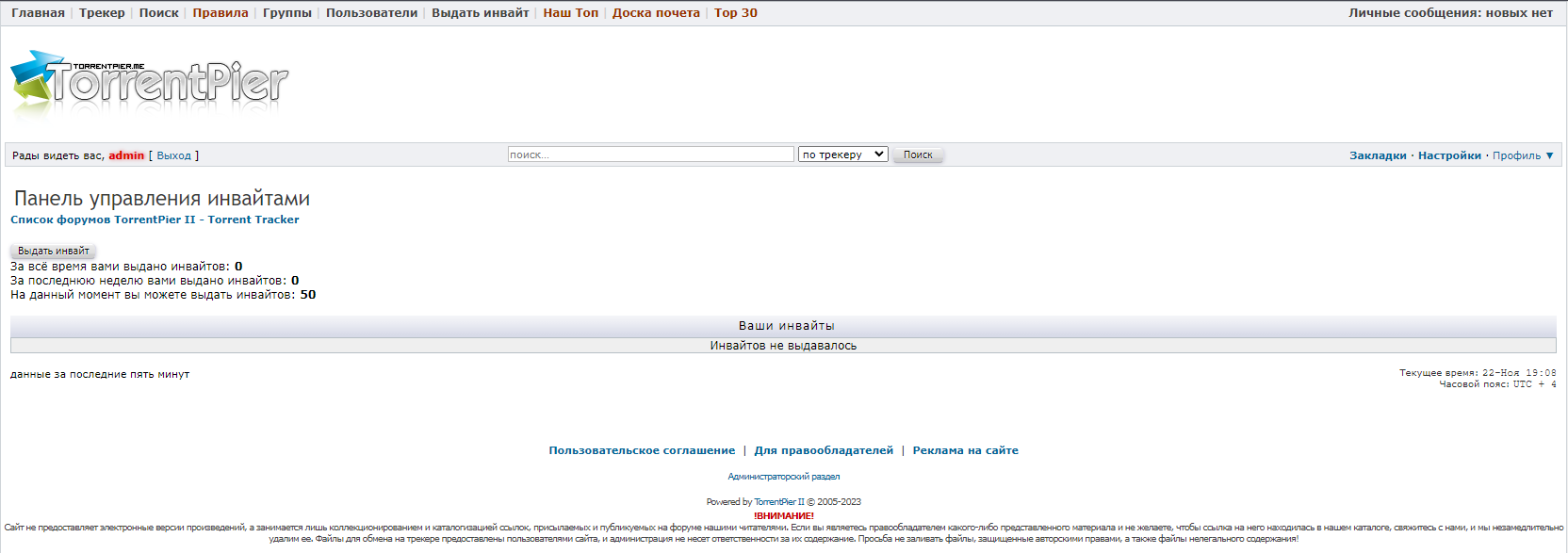
Task: Open the Правила page link
Action: (x=220, y=13)
